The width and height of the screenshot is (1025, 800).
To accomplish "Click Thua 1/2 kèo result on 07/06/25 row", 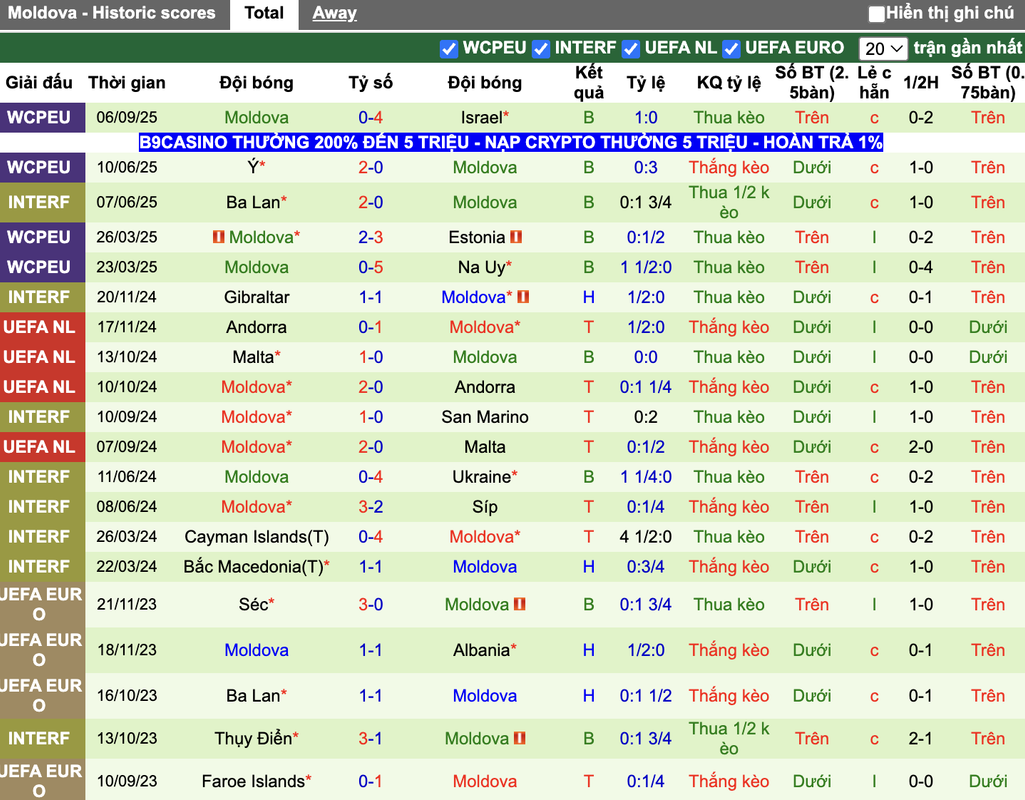I will pyautogui.click(x=729, y=203).
